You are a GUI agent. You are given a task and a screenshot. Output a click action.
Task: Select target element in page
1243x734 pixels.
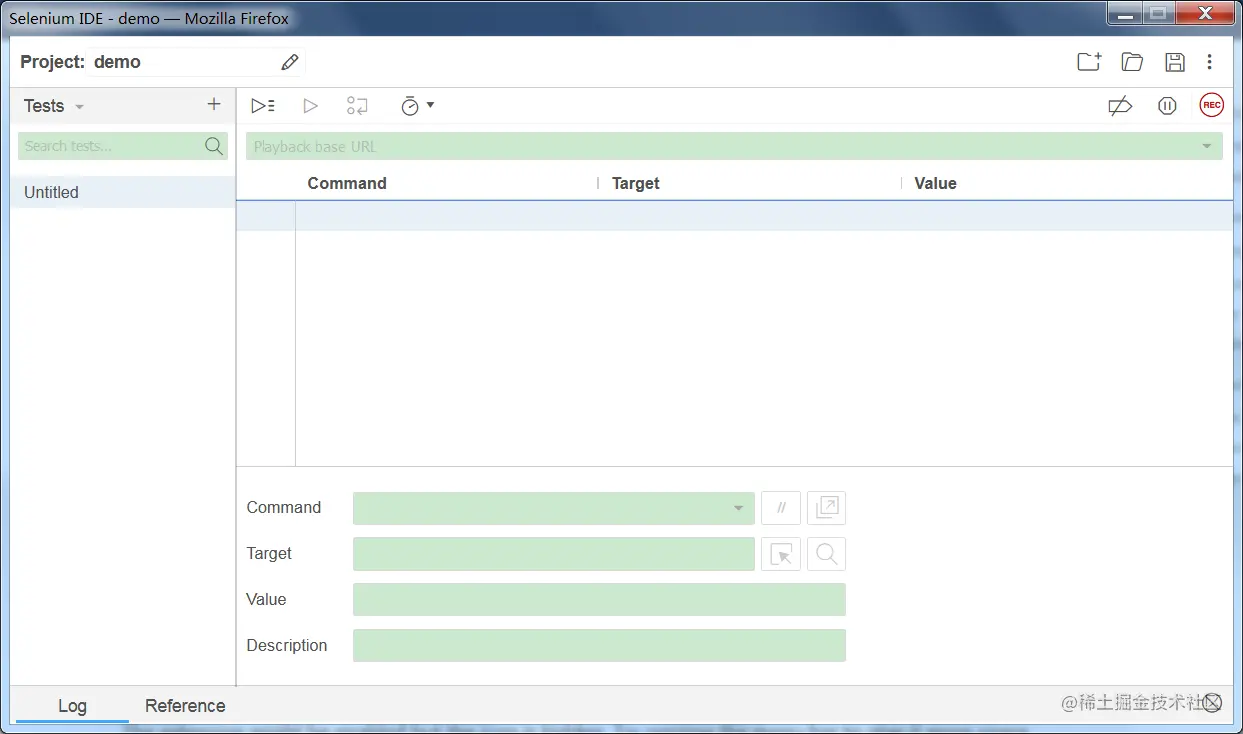[x=781, y=554]
